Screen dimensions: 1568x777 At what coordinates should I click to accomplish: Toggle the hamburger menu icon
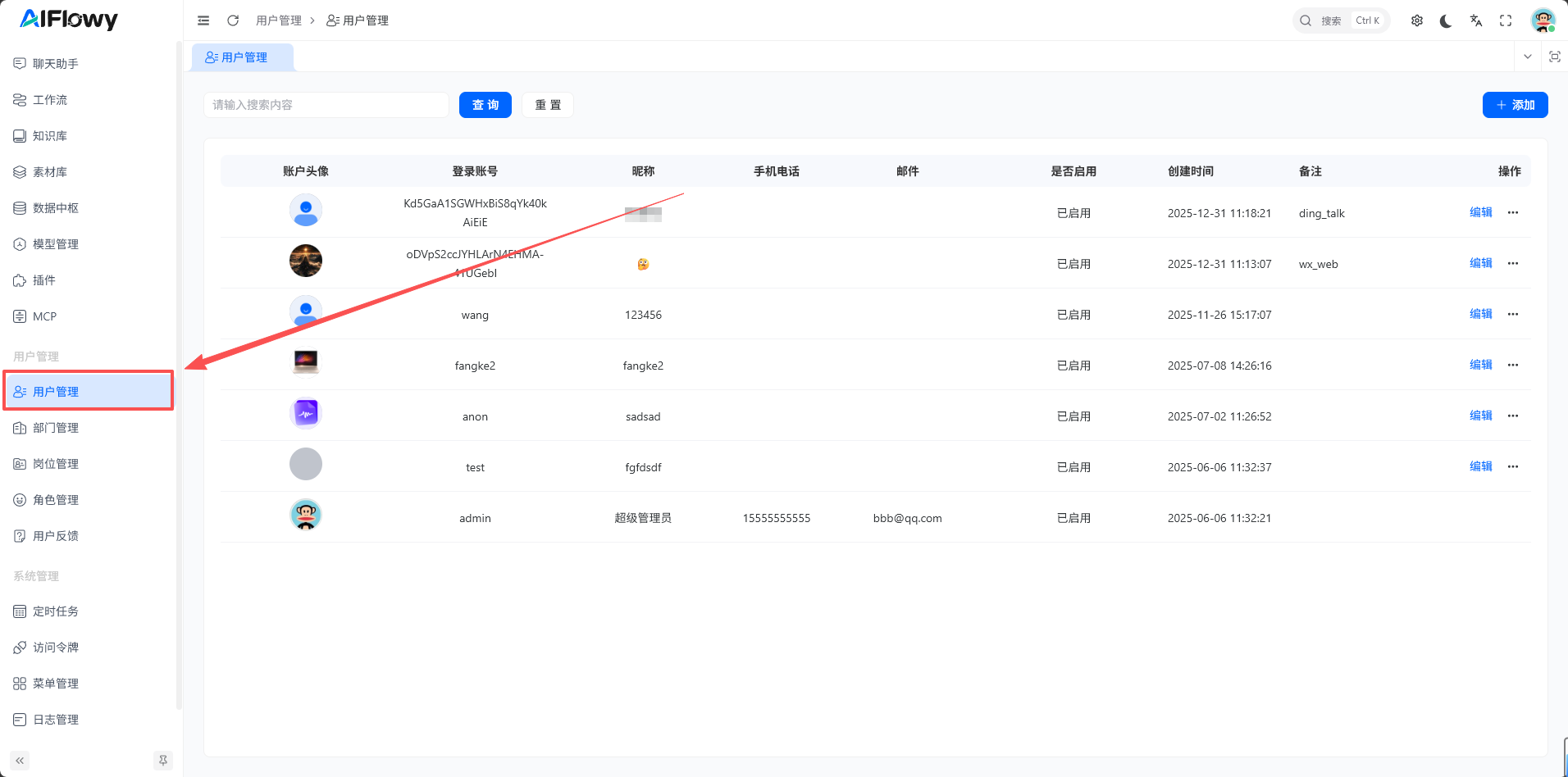coord(203,20)
